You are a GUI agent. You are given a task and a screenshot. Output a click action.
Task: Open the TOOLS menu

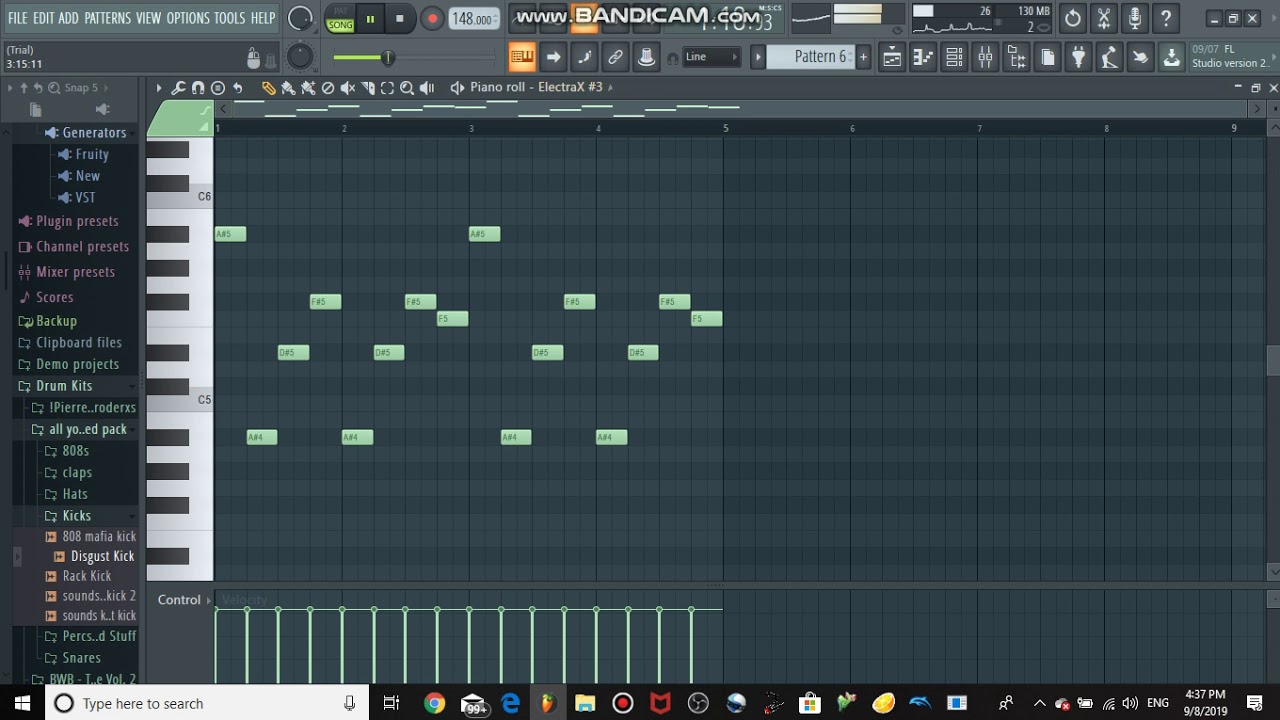(x=229, y=18)
